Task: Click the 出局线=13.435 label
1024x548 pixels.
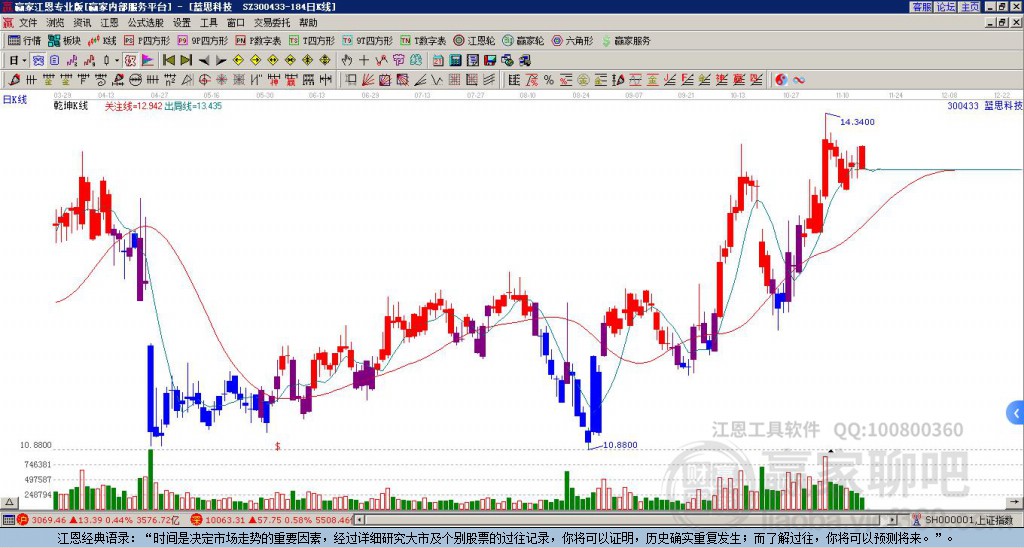Action: [x=193, y=106]
